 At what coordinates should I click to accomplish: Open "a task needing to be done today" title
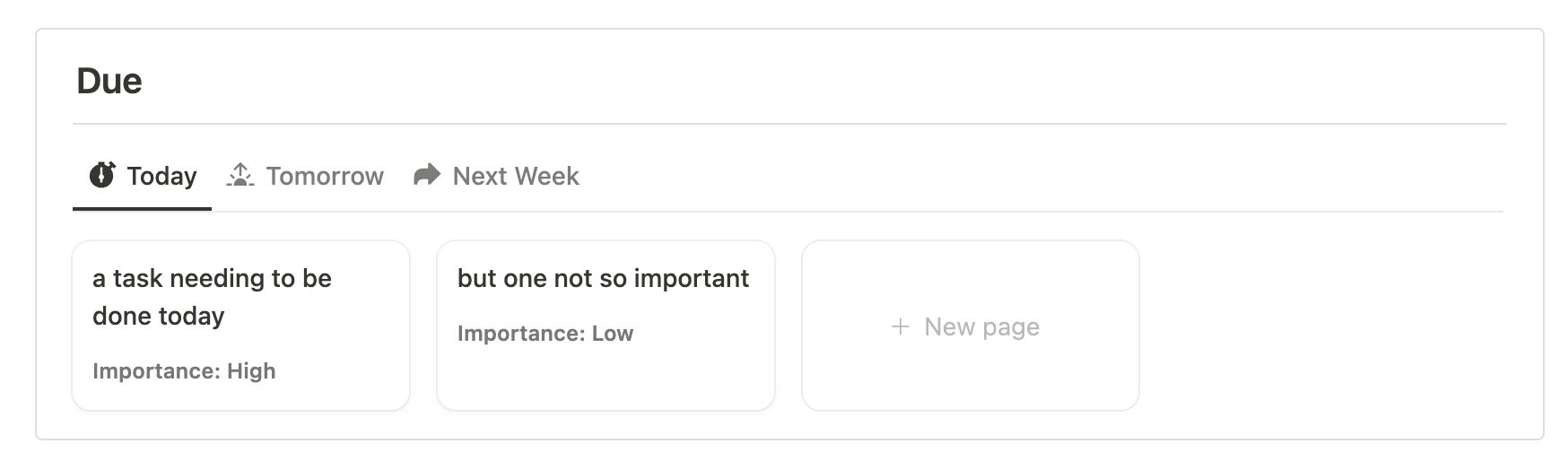[212, 297]
